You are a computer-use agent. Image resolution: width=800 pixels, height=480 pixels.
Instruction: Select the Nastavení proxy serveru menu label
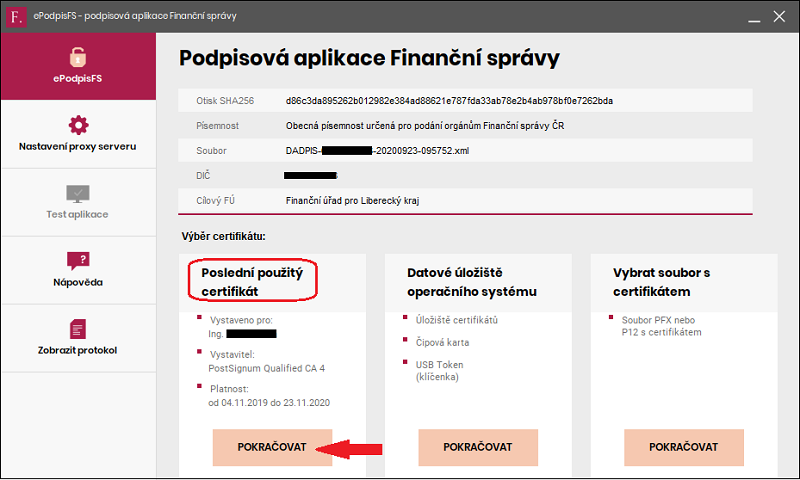pyautogui.click(x=78, y=146)
